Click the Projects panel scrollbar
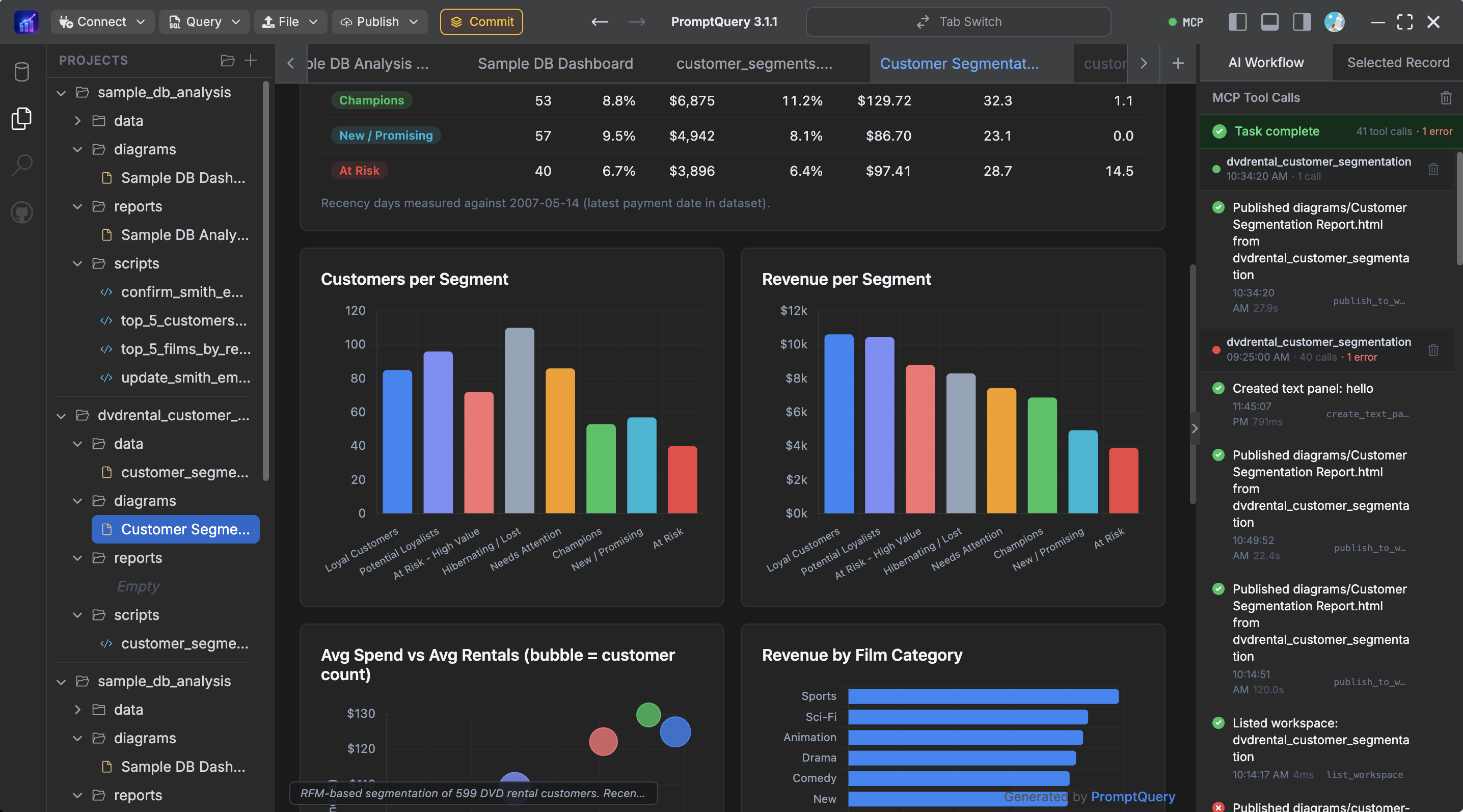Viewport: 1463px width, 812px height. pyautogui.click(x=266, y=282)
